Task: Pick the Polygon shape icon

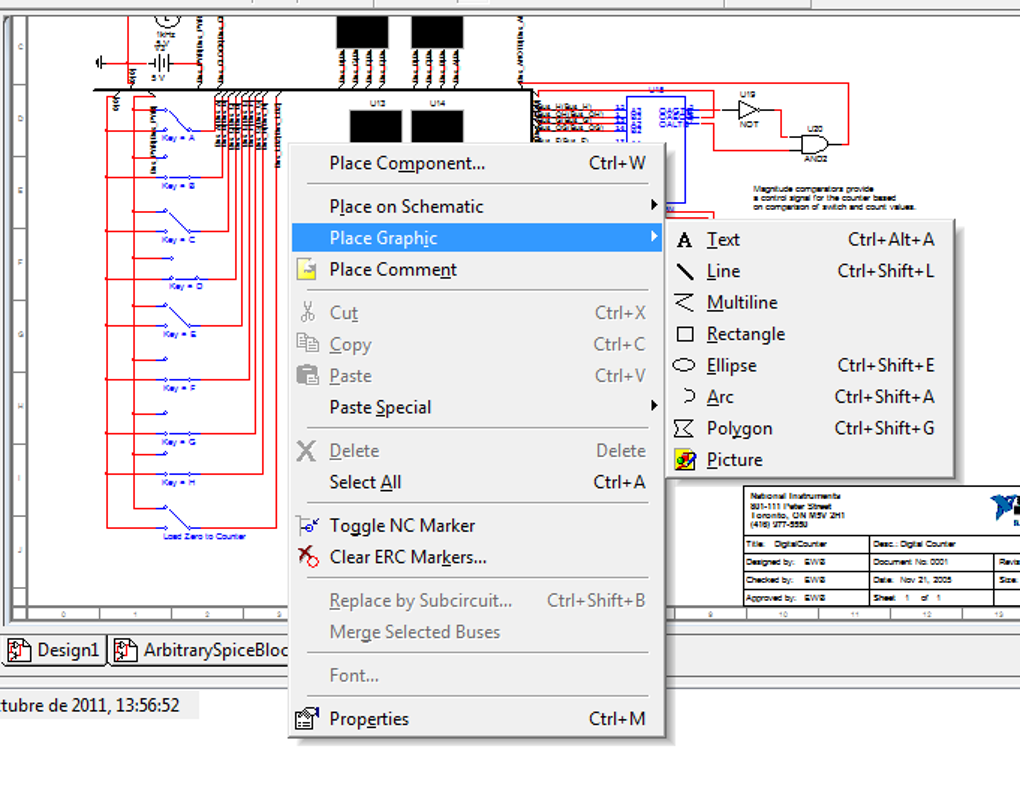Action: pyautogui.click(x=684, y=428)
